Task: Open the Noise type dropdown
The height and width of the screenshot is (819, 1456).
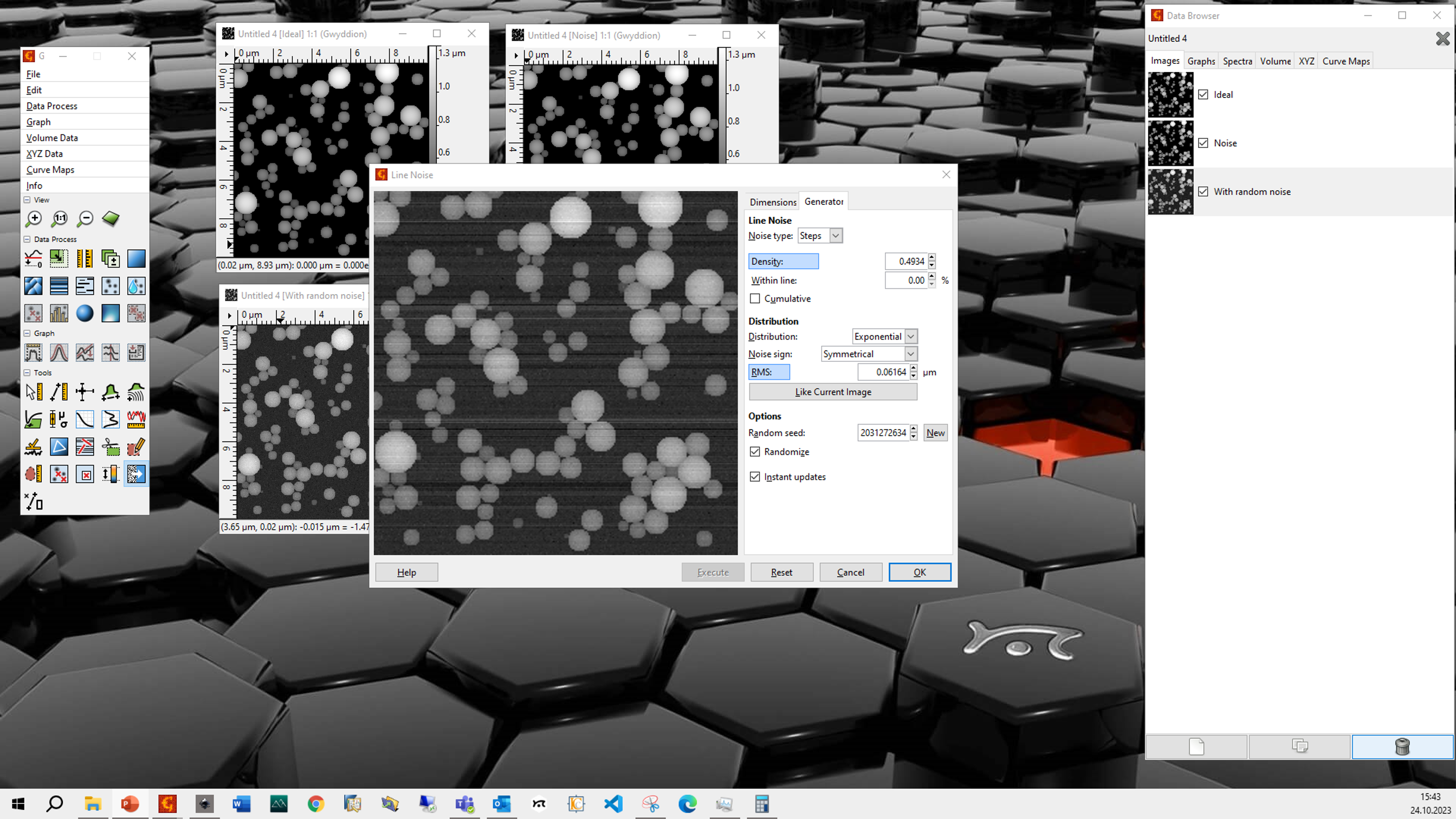Action: (x=836, y=236)
